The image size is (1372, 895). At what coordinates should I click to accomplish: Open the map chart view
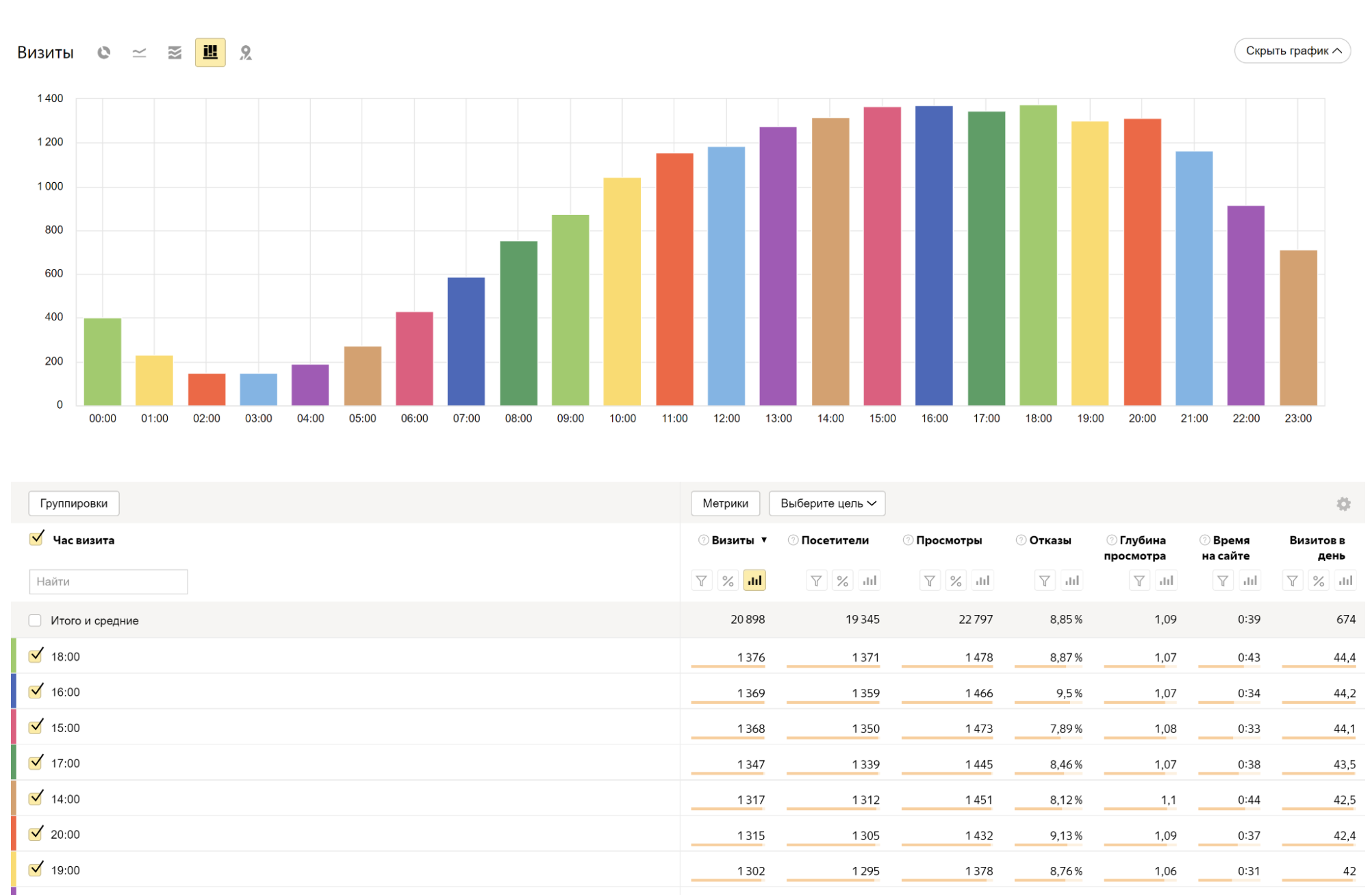[246, 53]
